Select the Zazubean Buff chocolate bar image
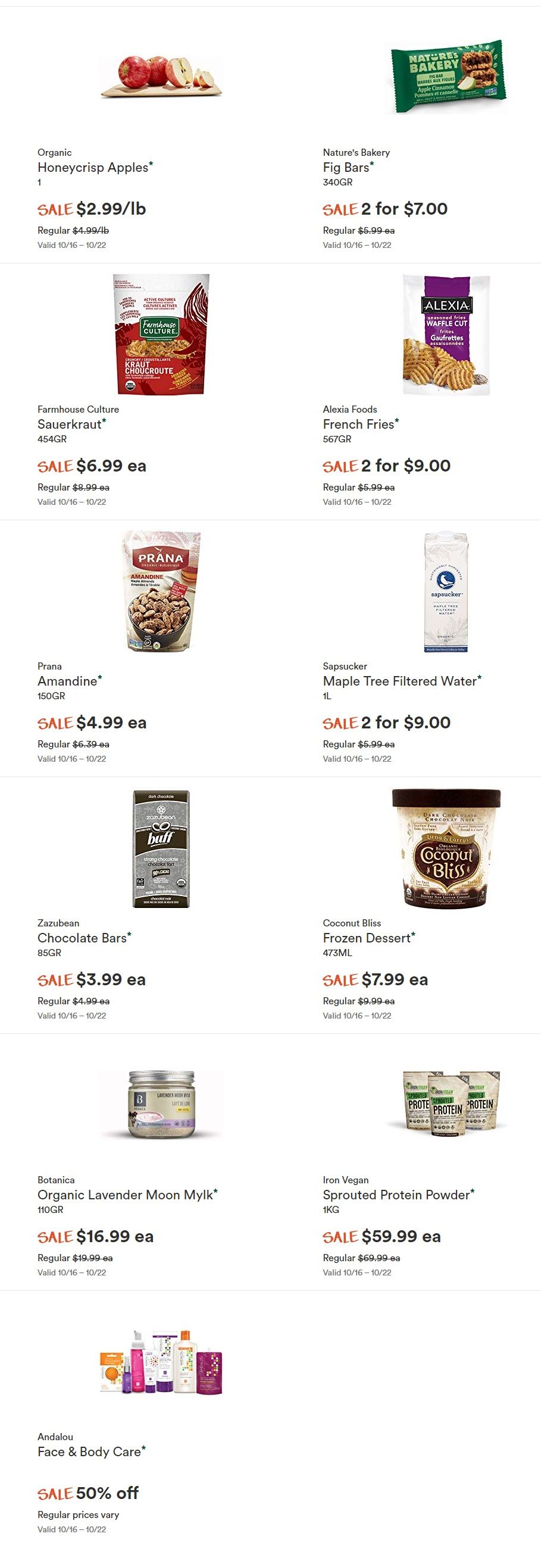Image resolution: width=541 pixels, height=1568 pixels. pyautogui.click(x=161, y=848)
